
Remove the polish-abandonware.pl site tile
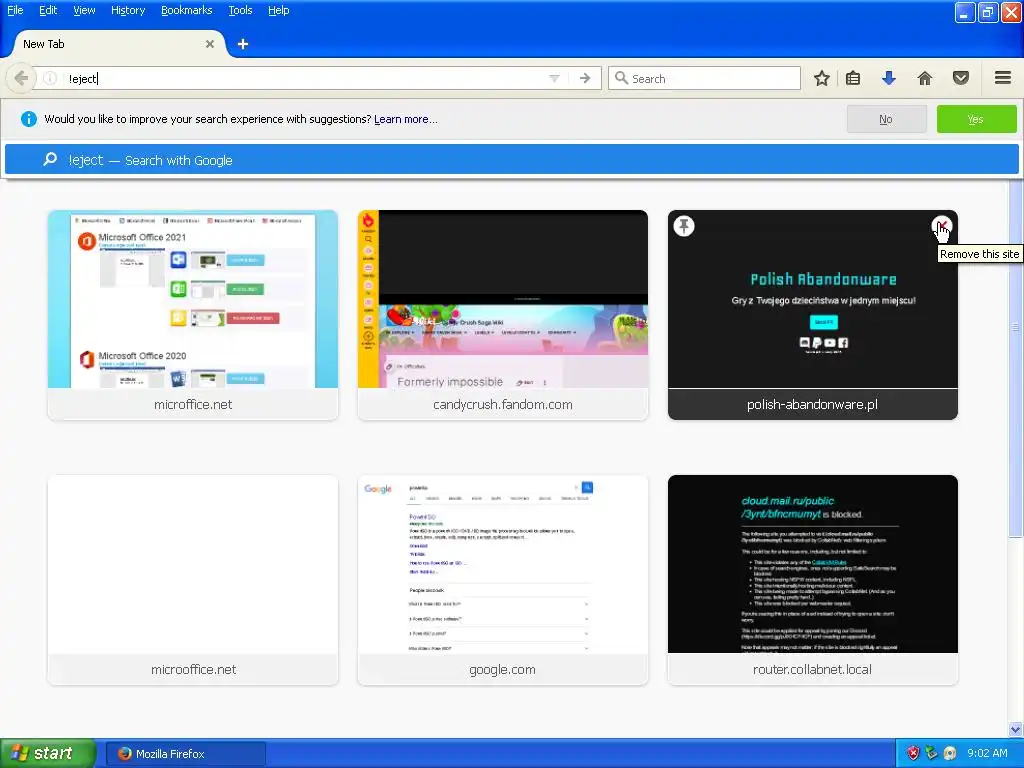point(941,226)
